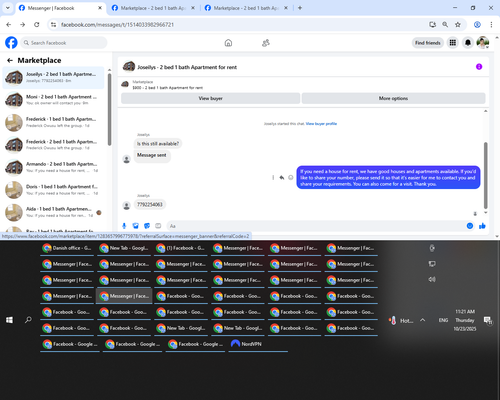Open the Windows notification center
500x400 pixels.
488,320
